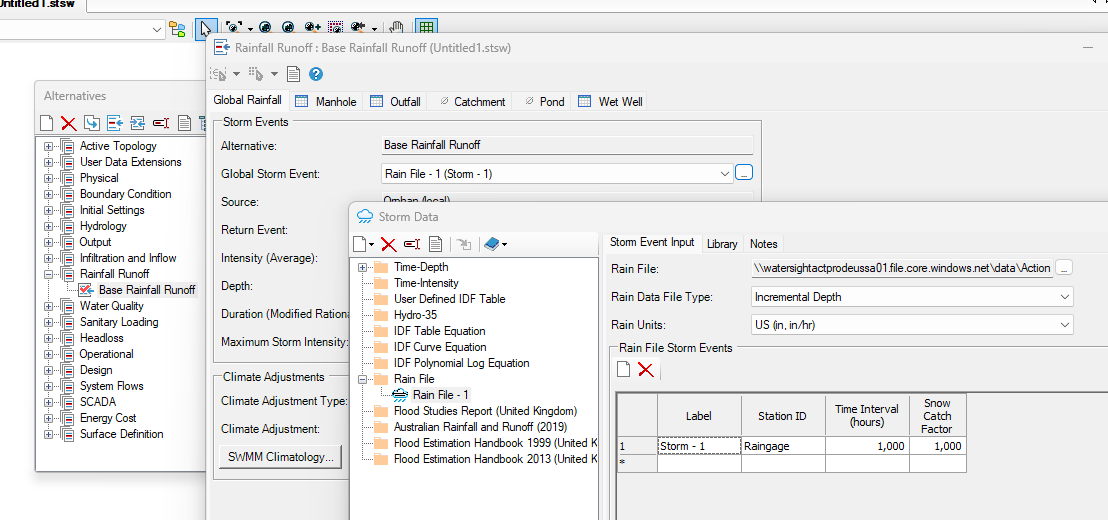Add new row in Rain File Storm Events

[x=623, y=370]
